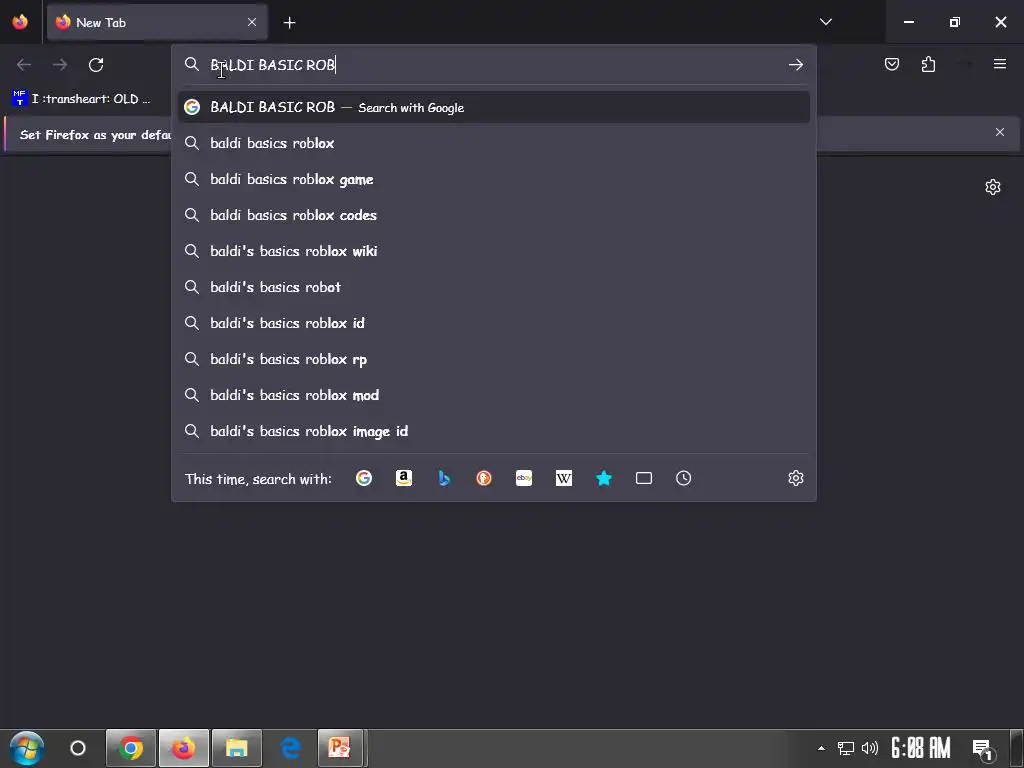Open PowerPoint from the taskbar
This screenshot has width=1024, height=768.
[340, 748]
